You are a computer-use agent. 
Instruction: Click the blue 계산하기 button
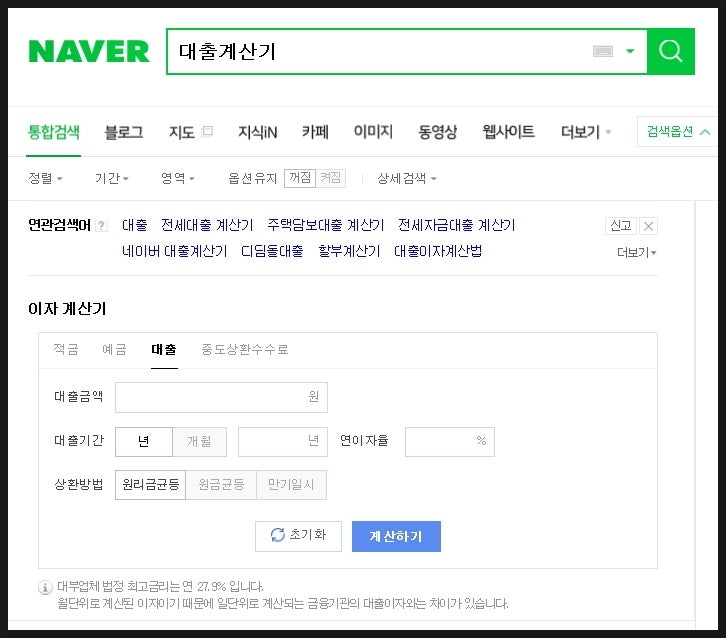click(x=396, y=536)
